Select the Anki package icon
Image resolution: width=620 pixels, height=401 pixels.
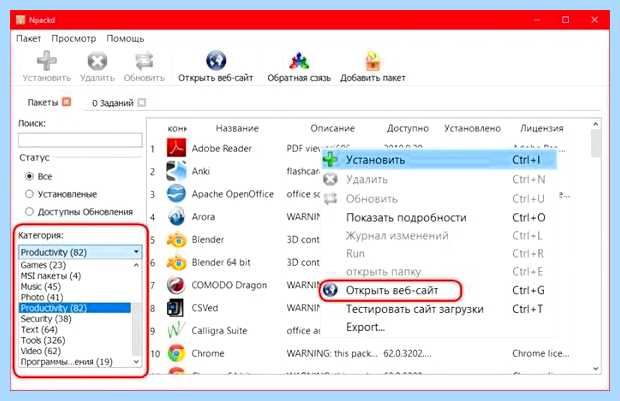176,171
